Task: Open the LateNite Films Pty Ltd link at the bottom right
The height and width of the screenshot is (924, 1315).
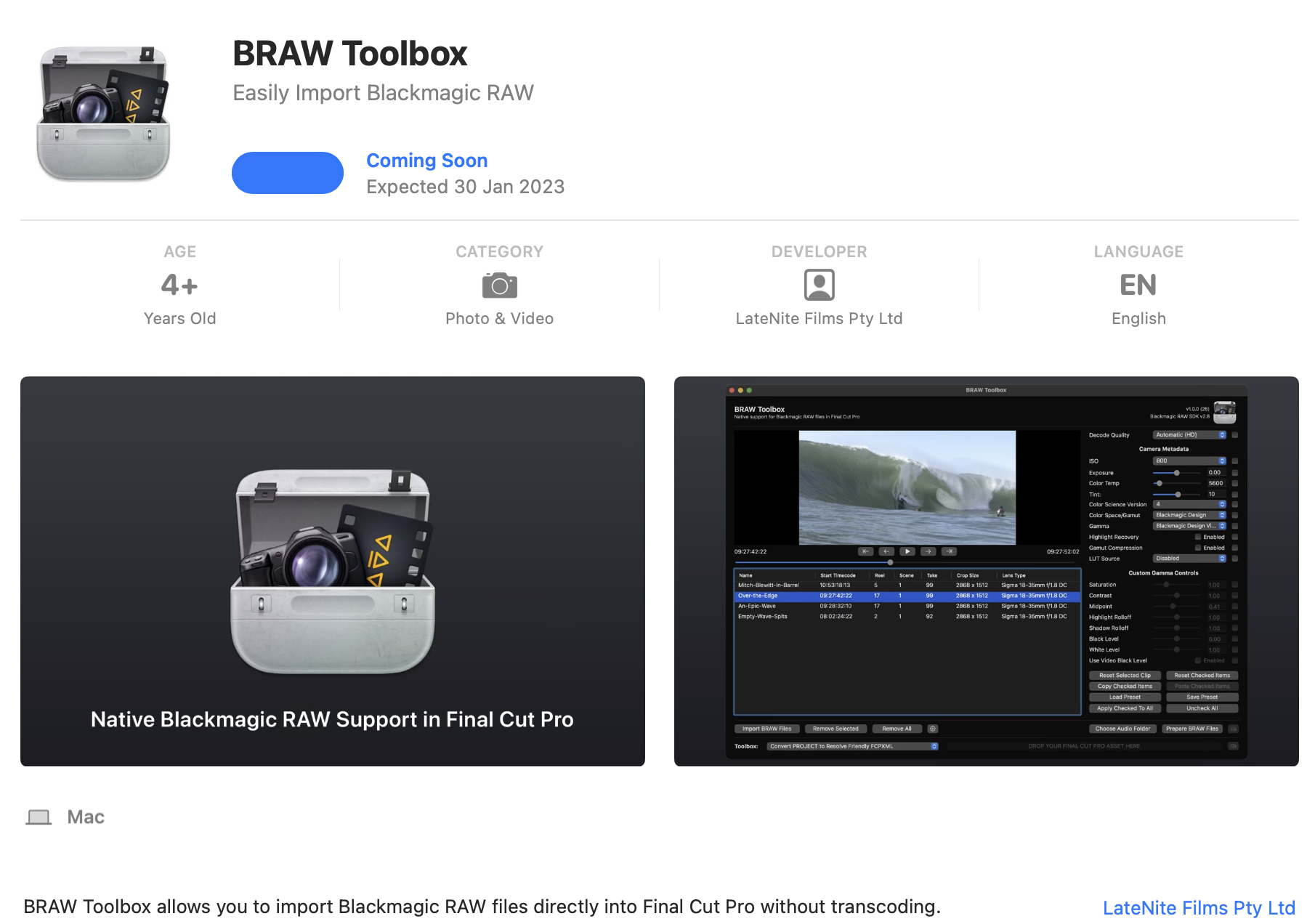Action: pos(1199,908)
